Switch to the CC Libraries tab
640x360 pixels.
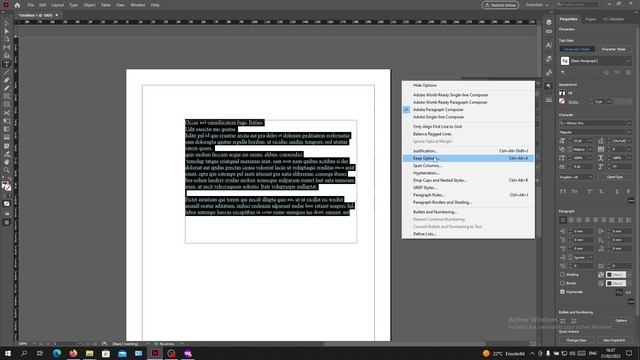pos(613,19)
